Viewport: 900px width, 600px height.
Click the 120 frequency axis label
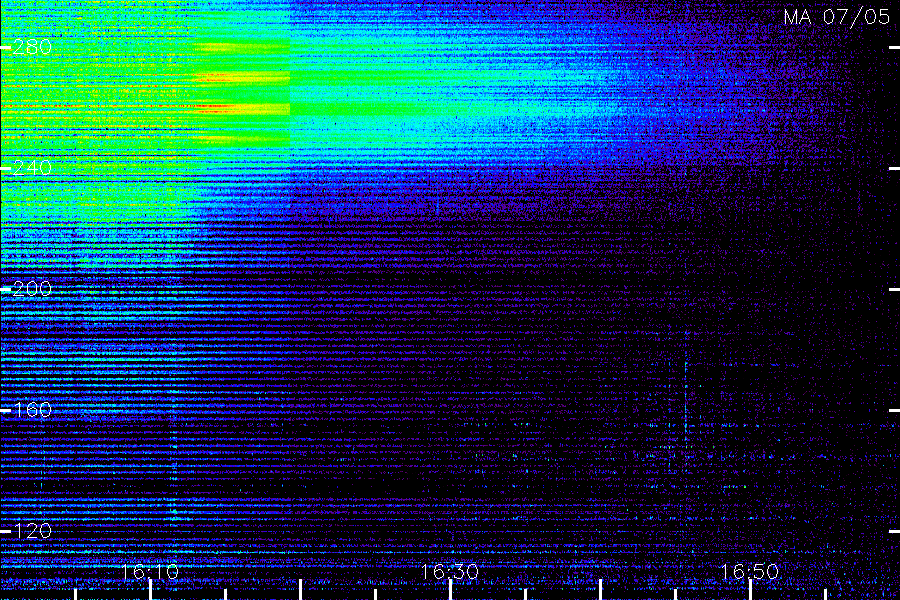(32, 531)
